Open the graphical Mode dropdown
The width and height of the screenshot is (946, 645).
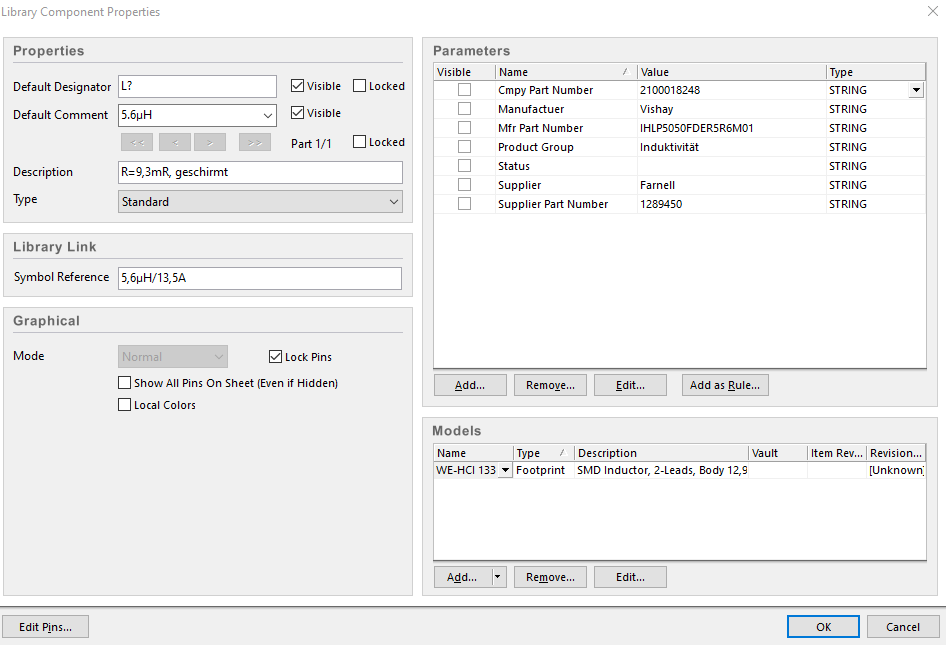click(x=219, y=357)
